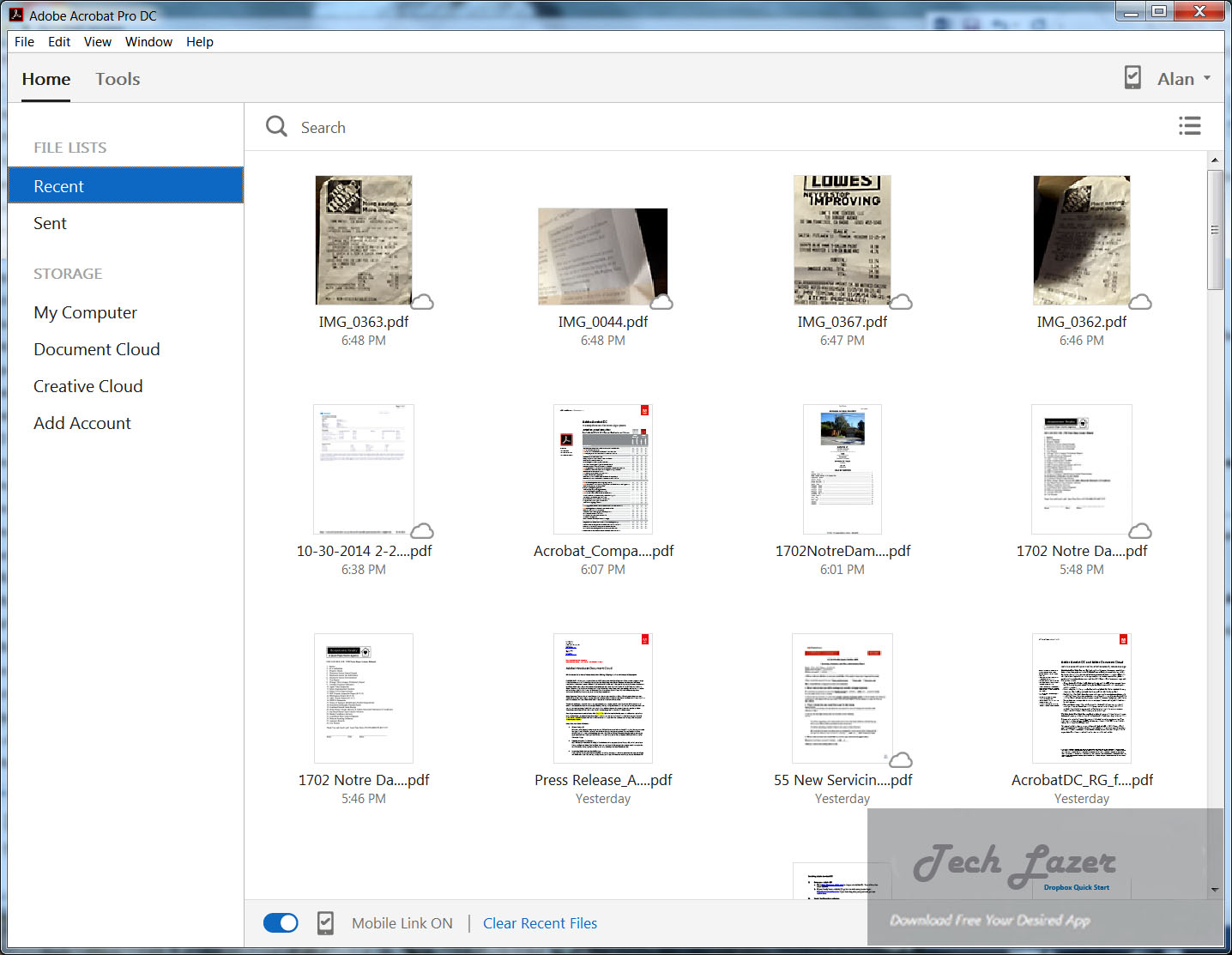This screenshot has height=955, width=1232.
Task: Click the cloud icon on IMG_0362.pdf
Action: tap(1140, 302)
